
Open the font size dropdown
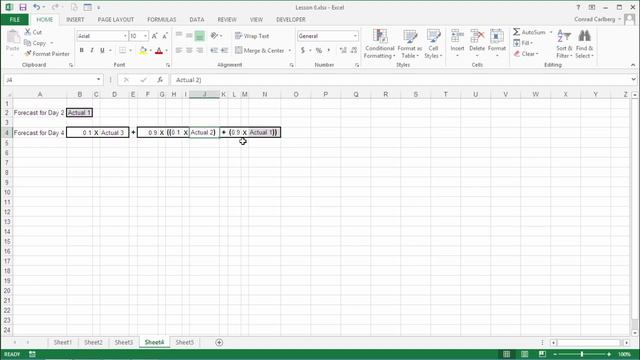click(x=145, y=36)
